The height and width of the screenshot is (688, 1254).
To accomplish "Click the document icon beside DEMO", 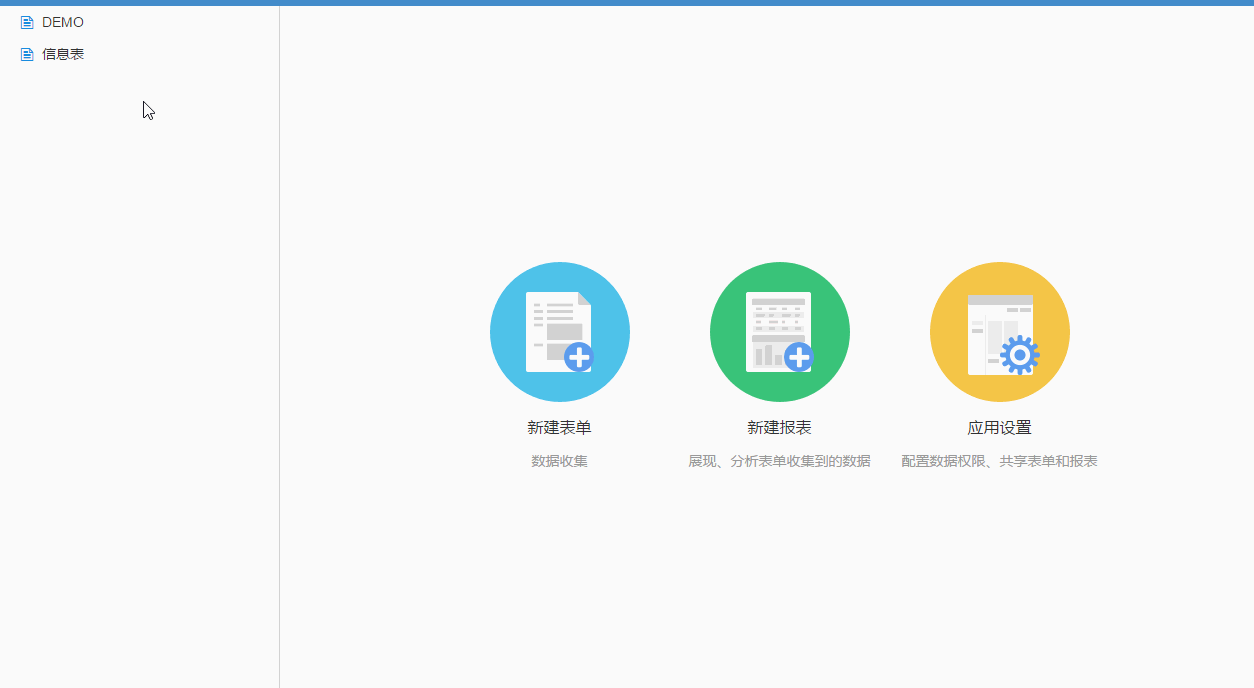I will 27,22.
